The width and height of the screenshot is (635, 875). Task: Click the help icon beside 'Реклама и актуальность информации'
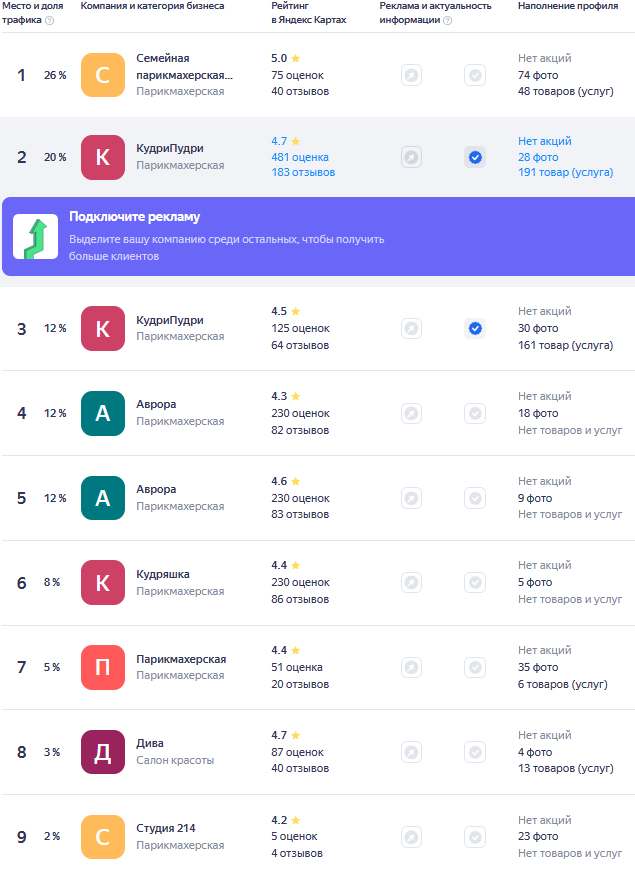point(447,20)
